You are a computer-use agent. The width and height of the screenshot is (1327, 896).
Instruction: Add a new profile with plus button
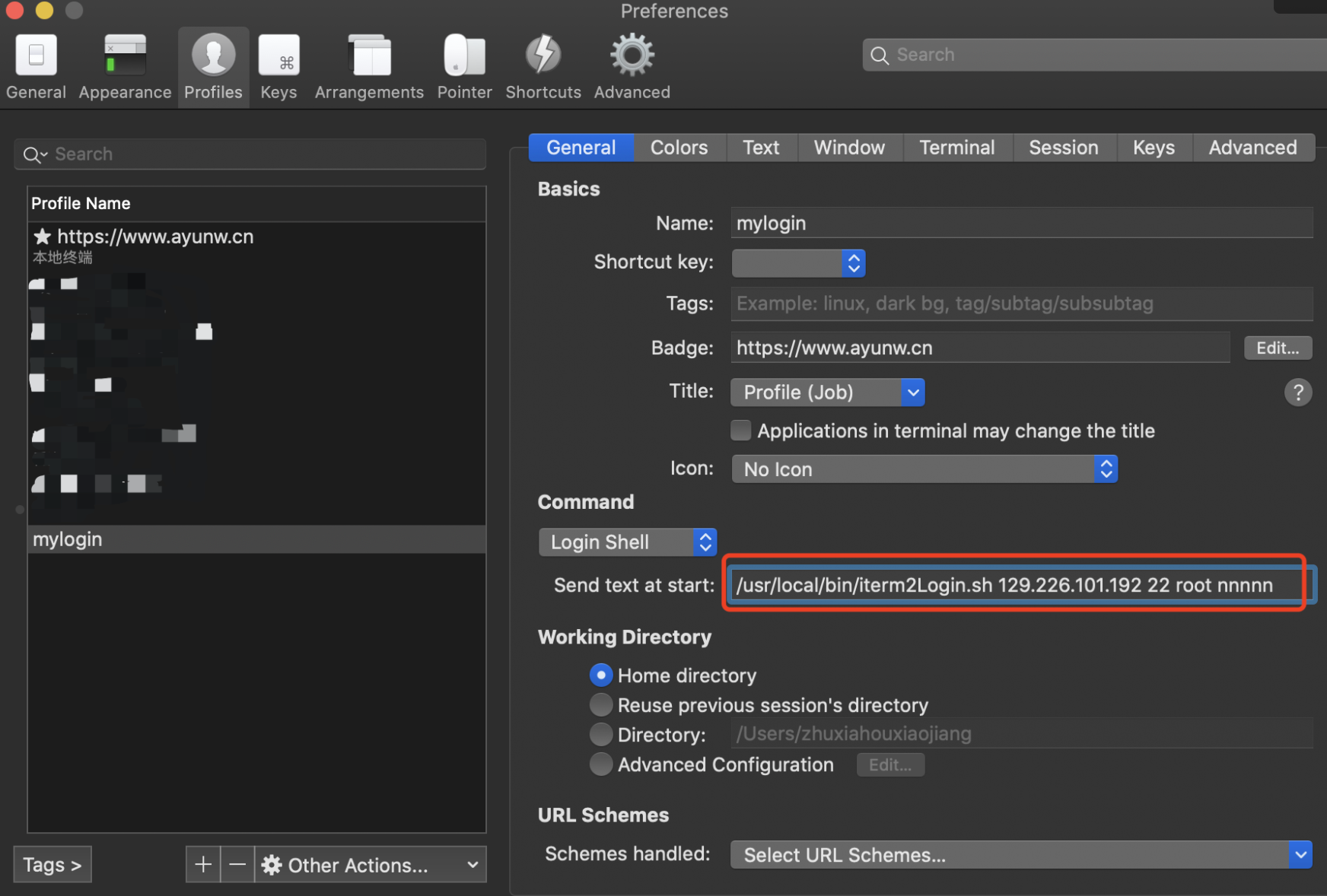point(203,865)
